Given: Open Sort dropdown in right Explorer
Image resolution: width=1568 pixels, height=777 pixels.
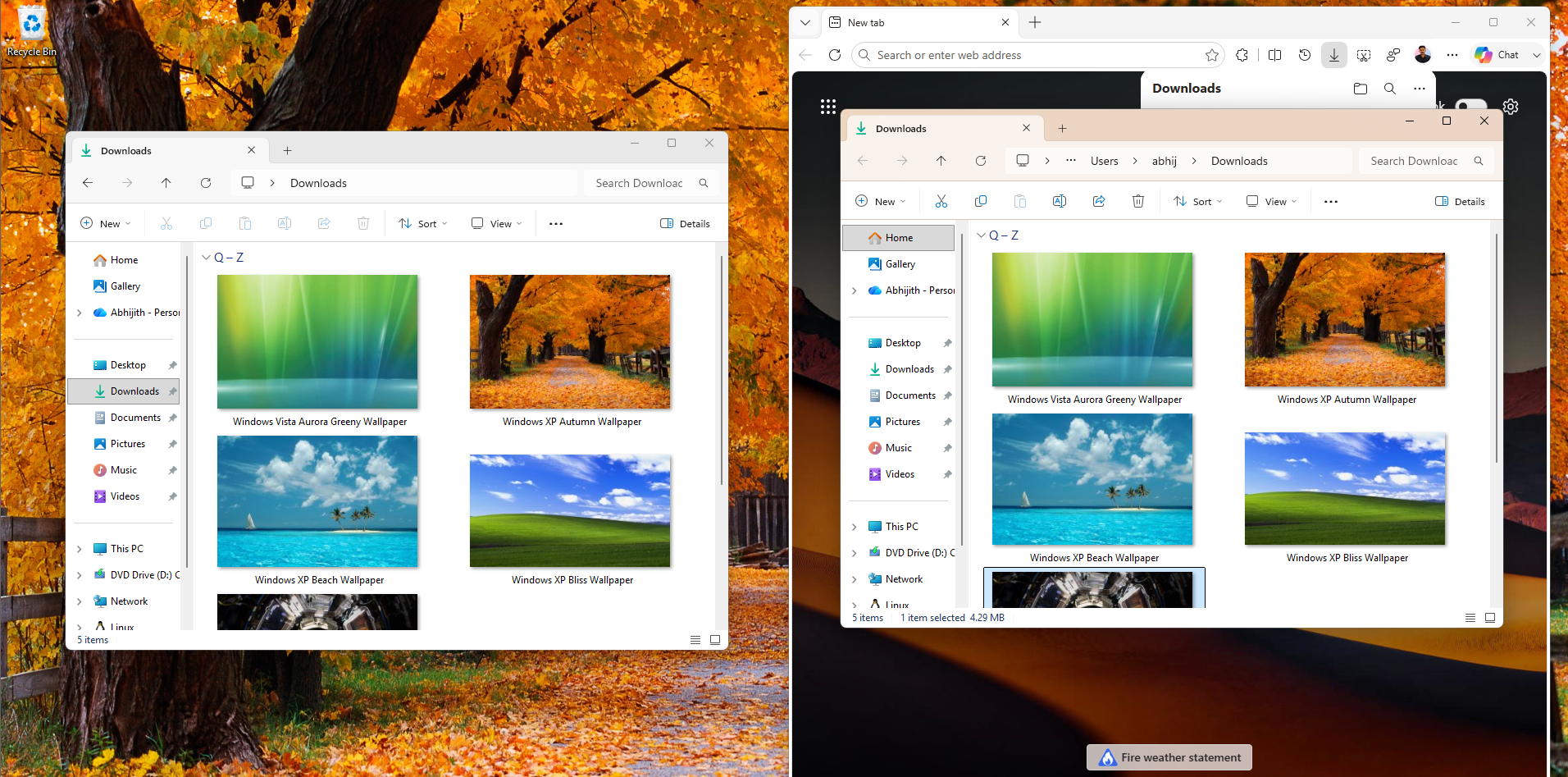Looking at the screenshot, I should [1198, 201].
